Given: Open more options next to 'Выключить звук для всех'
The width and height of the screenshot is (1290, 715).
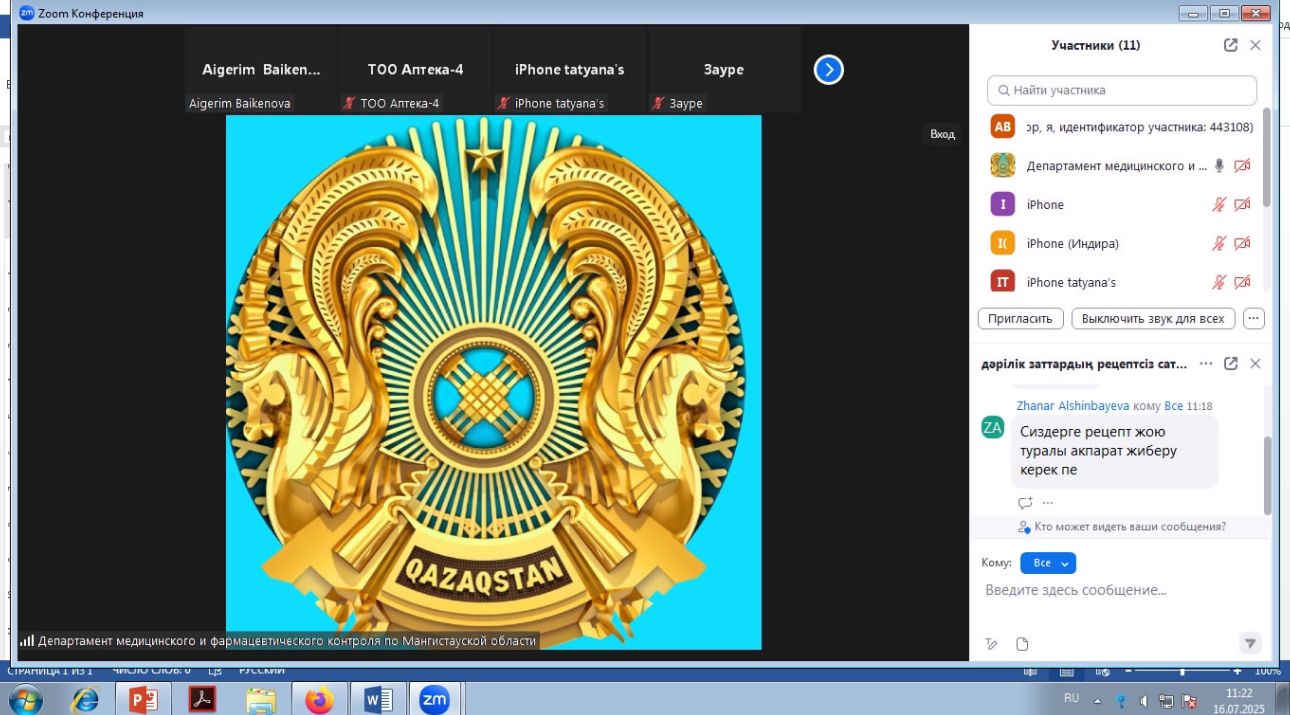Looking at the screenshot, I should 1254,319.
